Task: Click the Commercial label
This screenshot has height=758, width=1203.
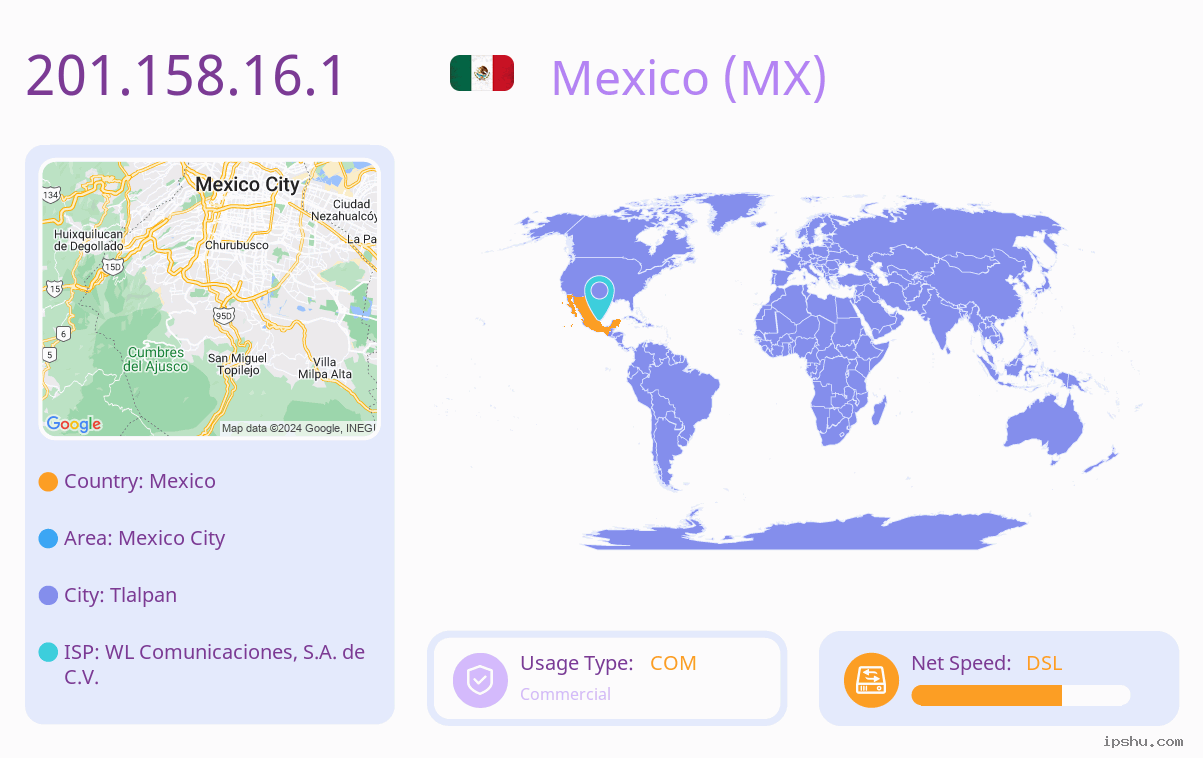Action: (565, 694)
